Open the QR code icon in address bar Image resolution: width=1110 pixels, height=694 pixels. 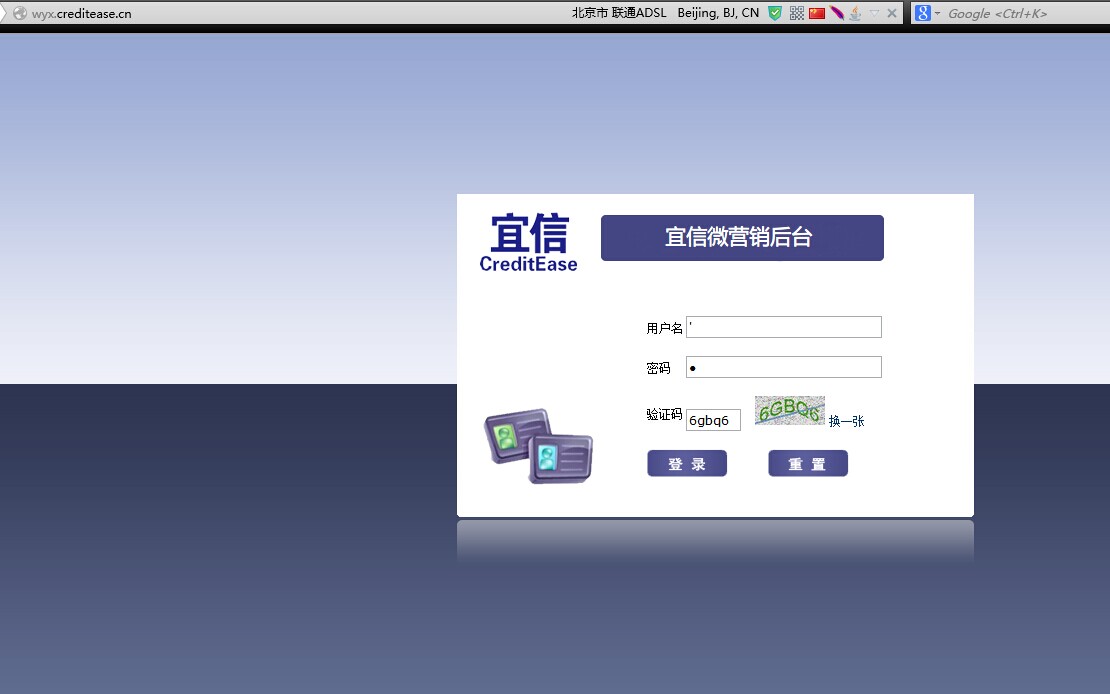(x=796, y=13)
